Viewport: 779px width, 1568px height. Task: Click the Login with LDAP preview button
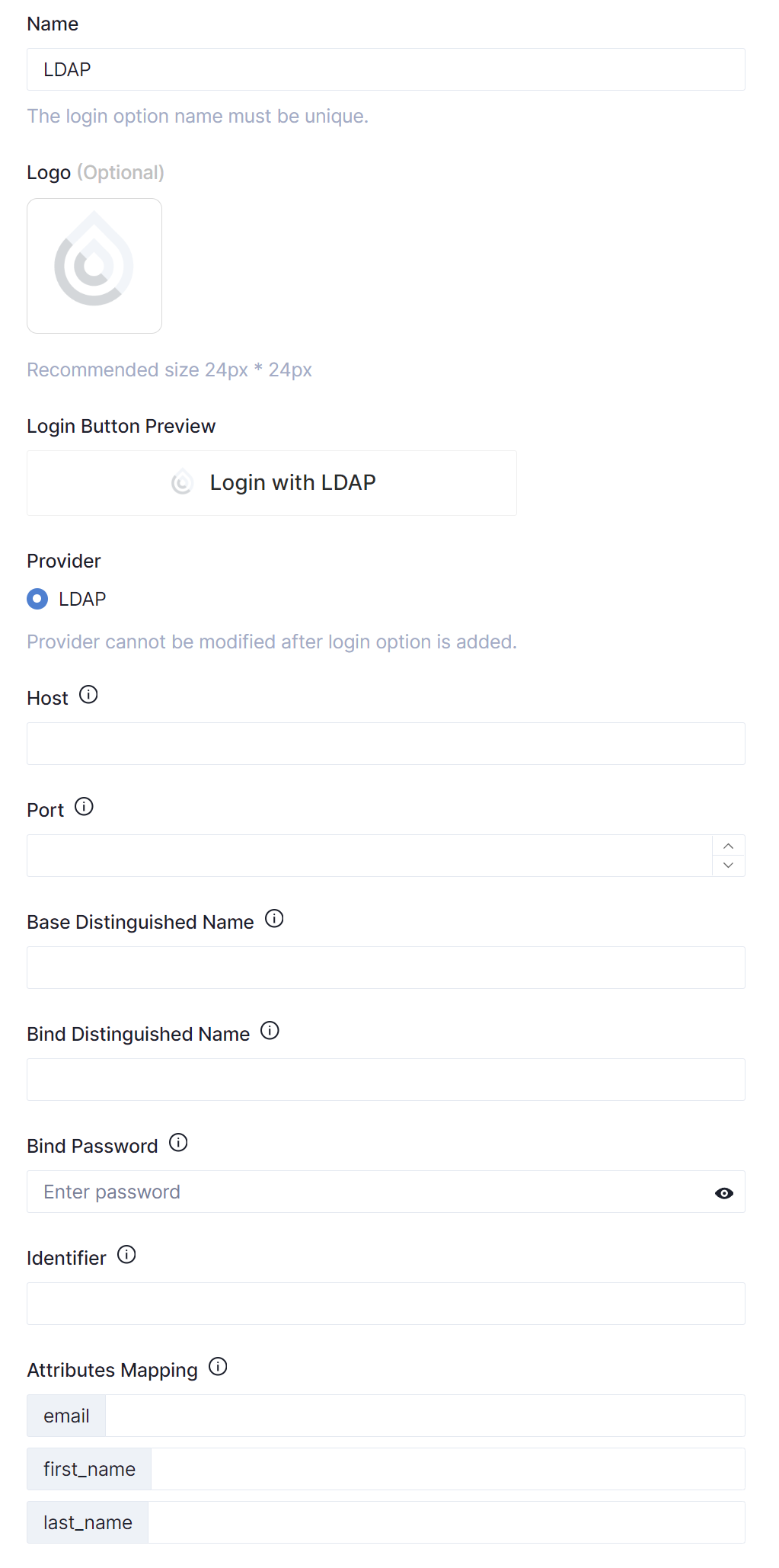pos(272,483)
